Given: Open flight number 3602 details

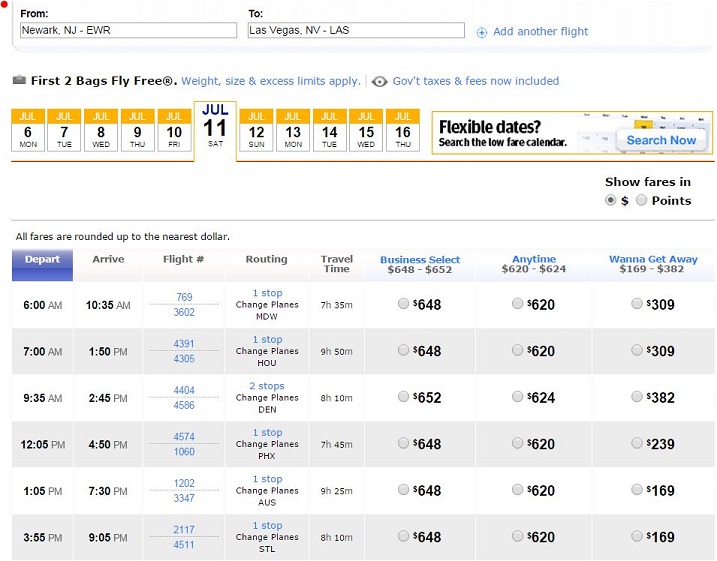Looking at the screenshot, I should point(184,312).
